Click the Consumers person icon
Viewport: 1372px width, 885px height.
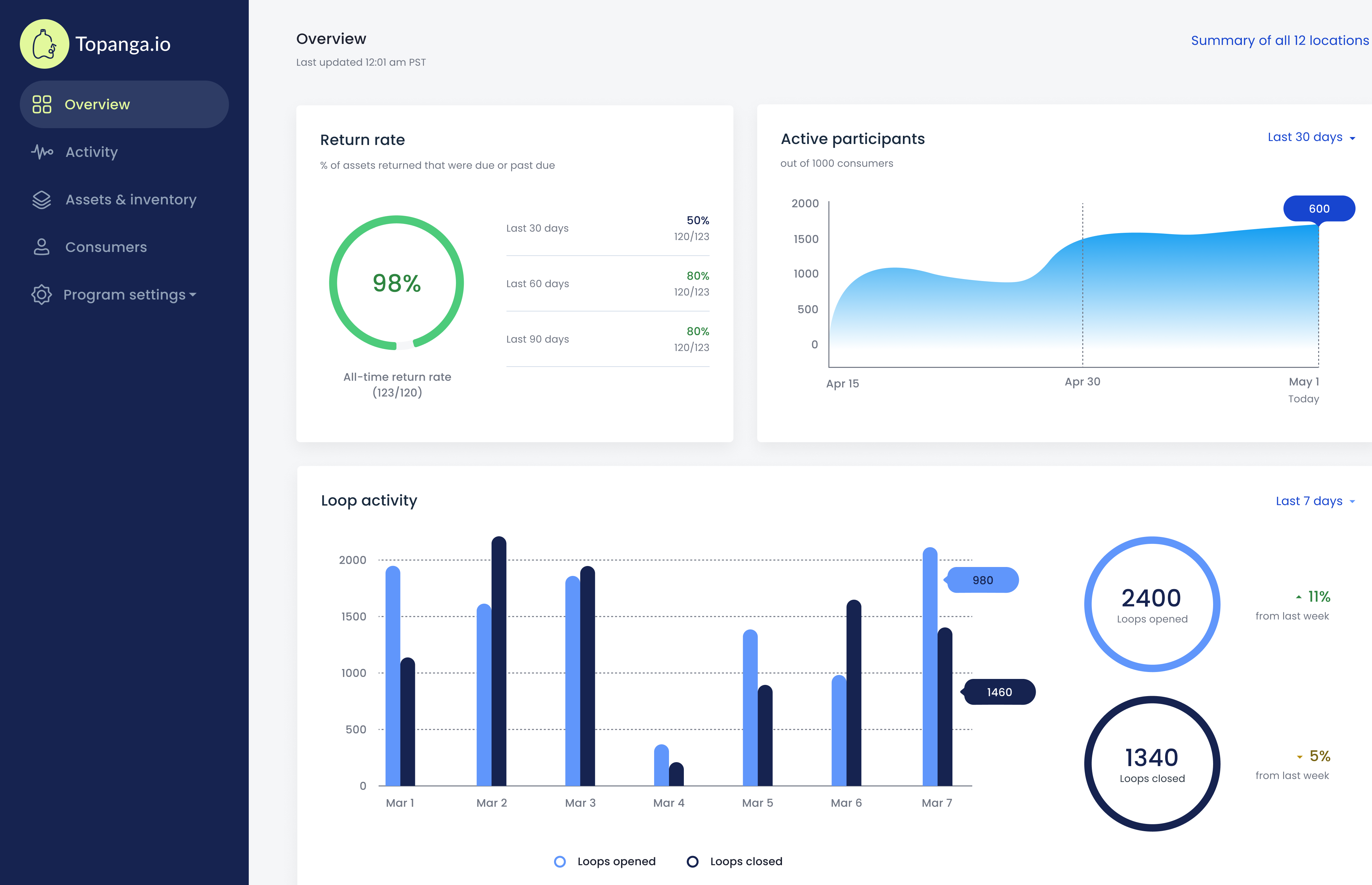(41, 247)
